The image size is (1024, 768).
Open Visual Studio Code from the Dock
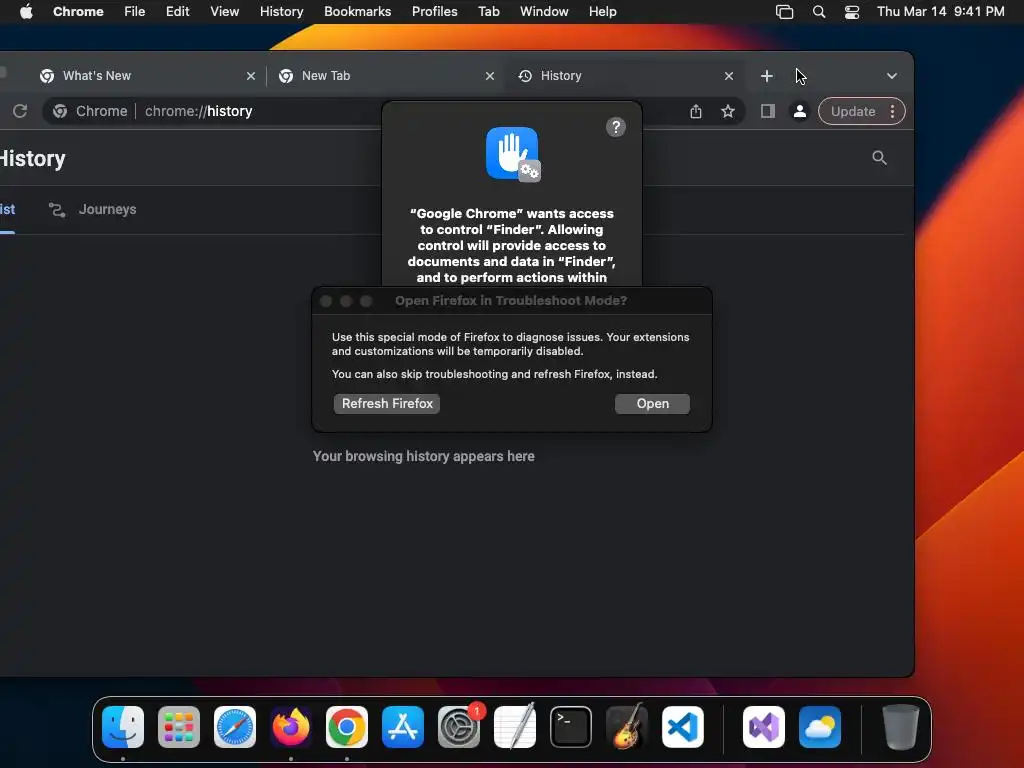683,727
